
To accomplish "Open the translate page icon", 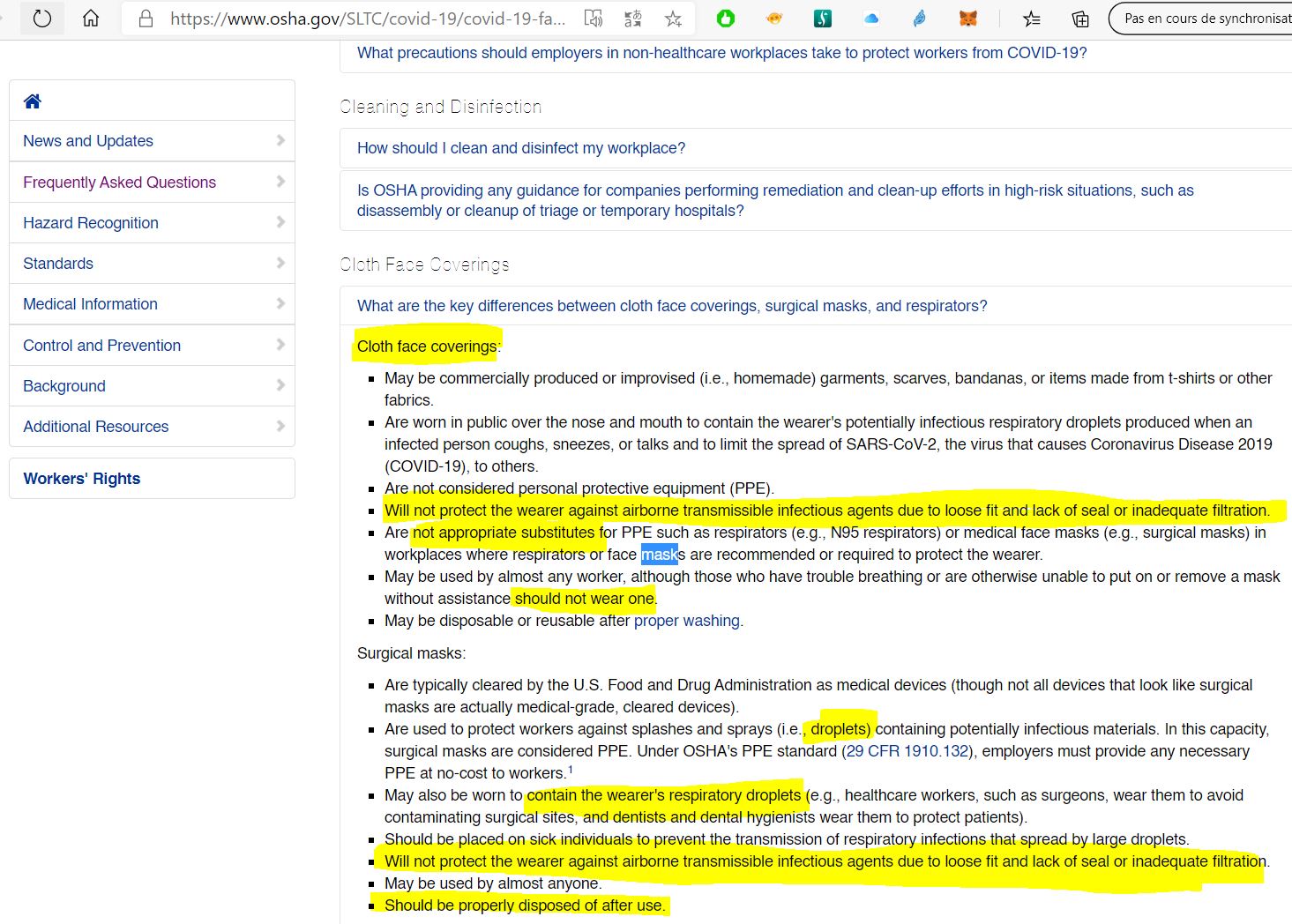I will coord(632,19).
